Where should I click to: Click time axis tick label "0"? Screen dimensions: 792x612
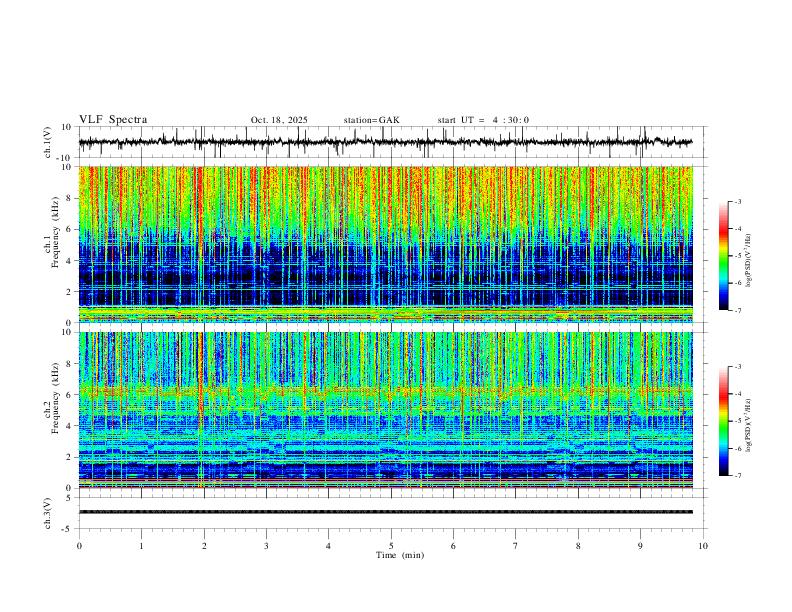click(79, 546)
